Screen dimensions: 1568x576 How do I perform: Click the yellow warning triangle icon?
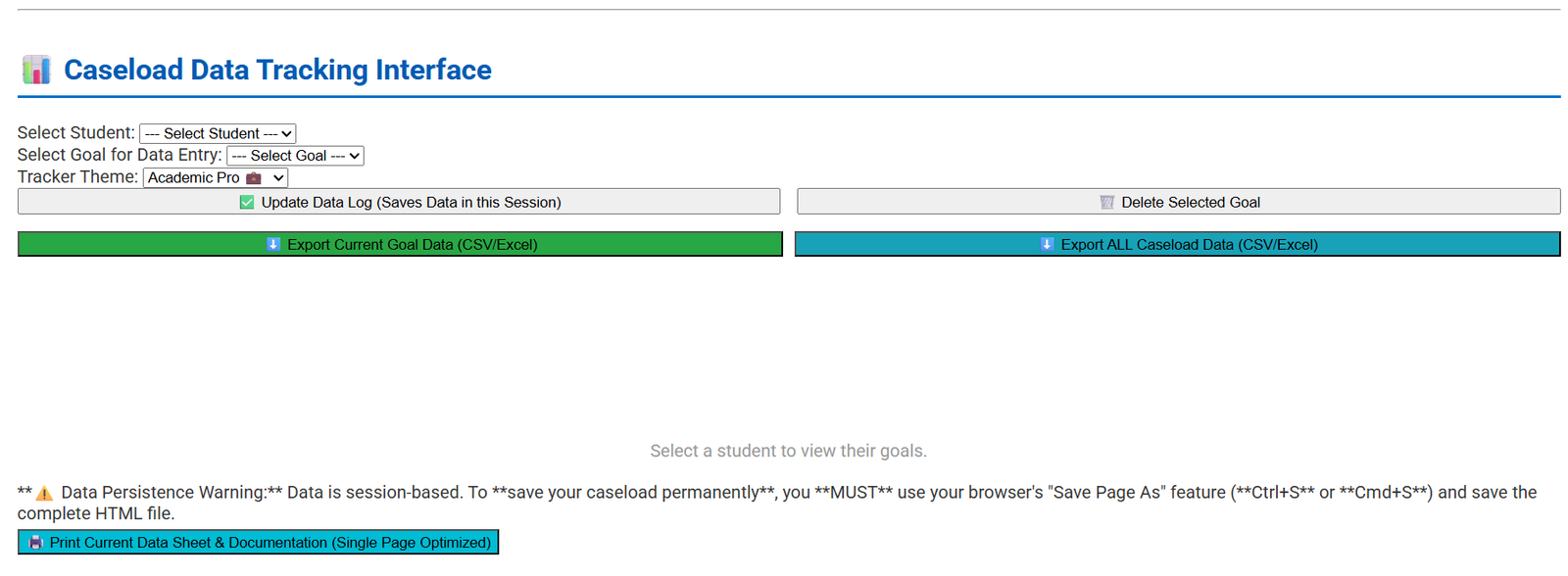coord(44,494)
